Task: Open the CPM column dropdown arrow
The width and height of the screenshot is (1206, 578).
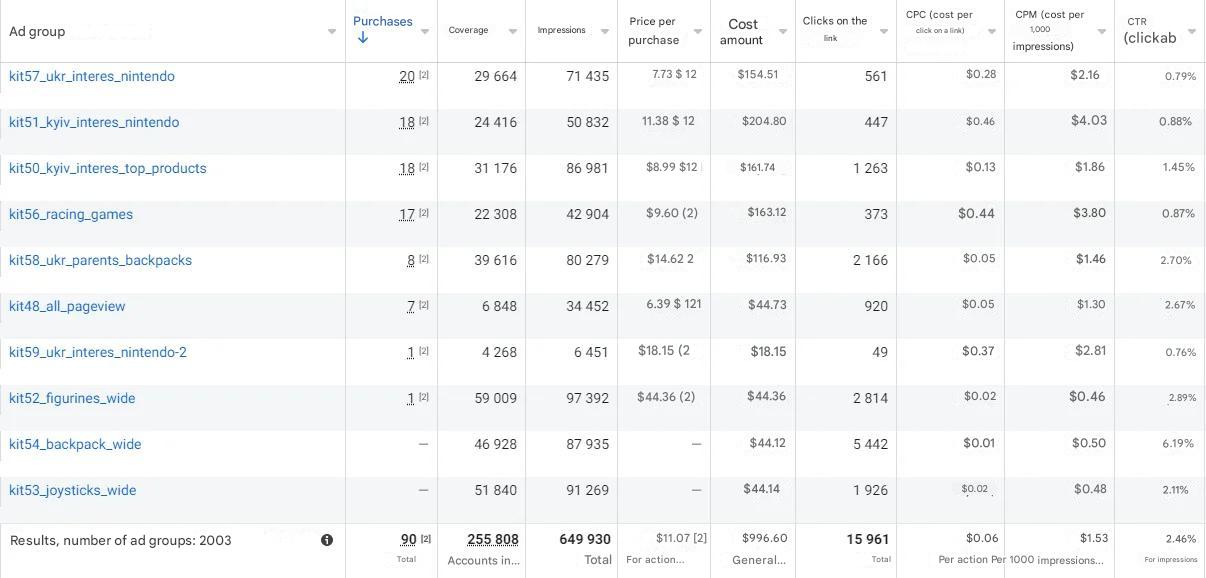Action: tap(1102, 32)
